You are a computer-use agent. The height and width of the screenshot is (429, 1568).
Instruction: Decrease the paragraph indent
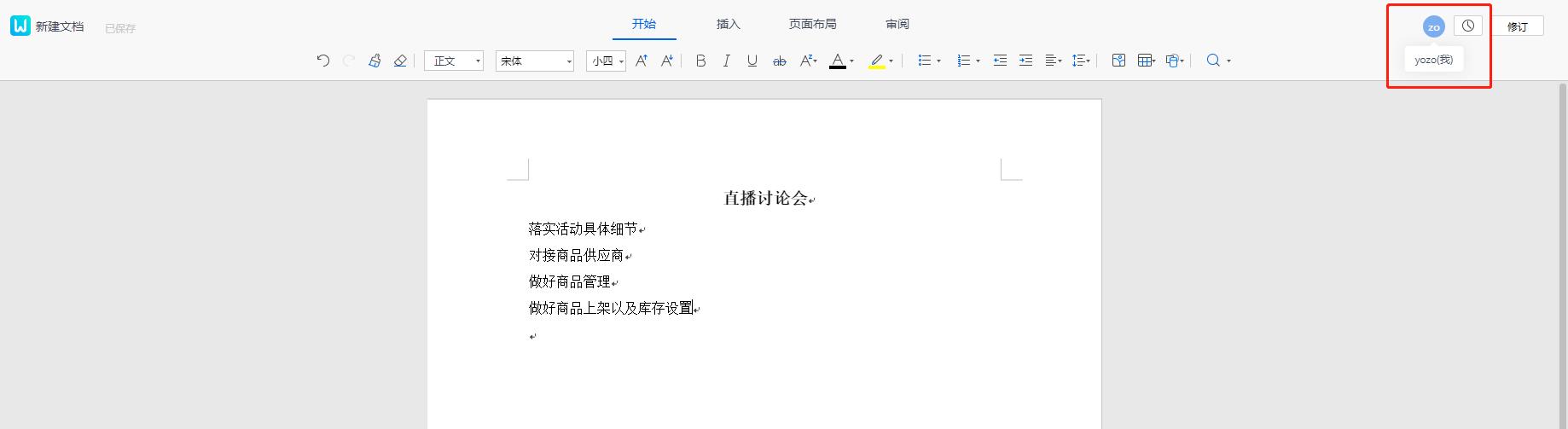(x=1000, y=61)
